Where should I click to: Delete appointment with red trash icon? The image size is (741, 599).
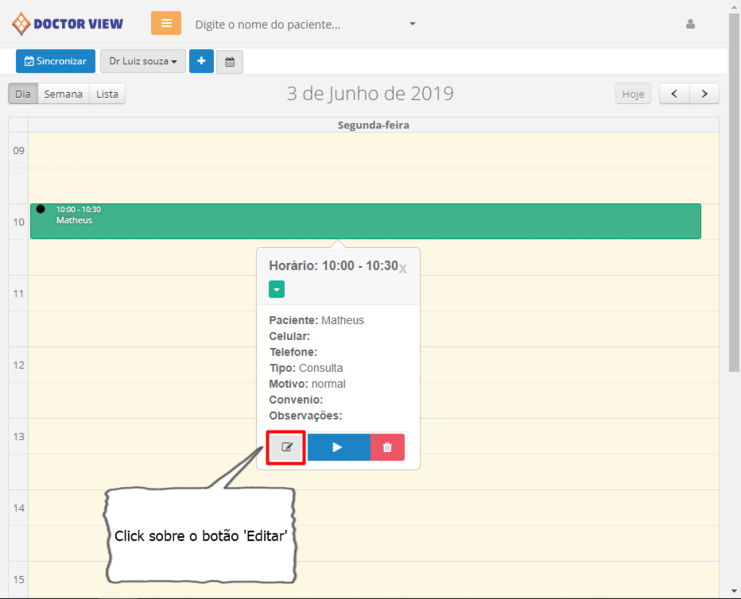[x=387, y=447]
